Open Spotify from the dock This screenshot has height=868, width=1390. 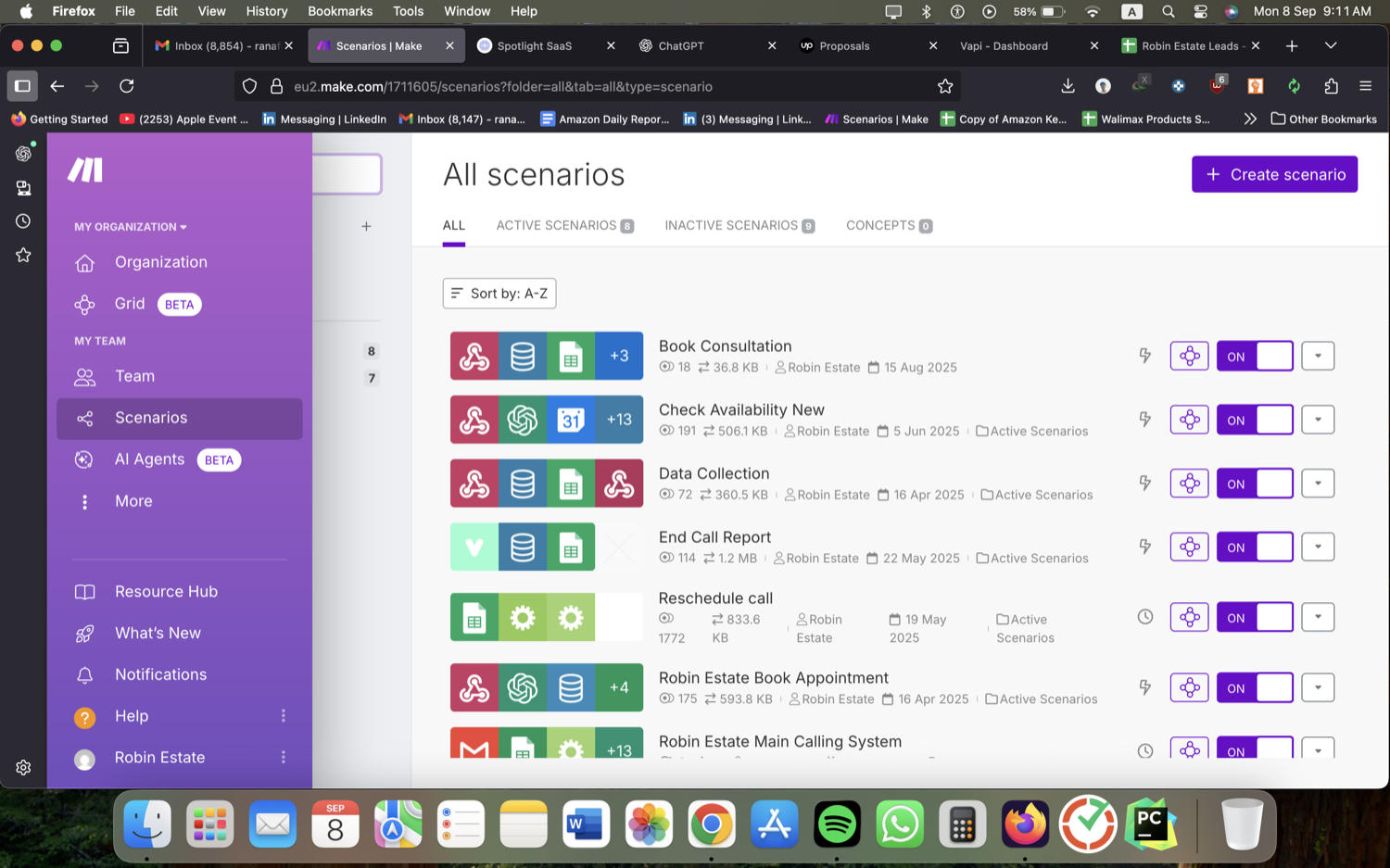(x=837, y=824)
